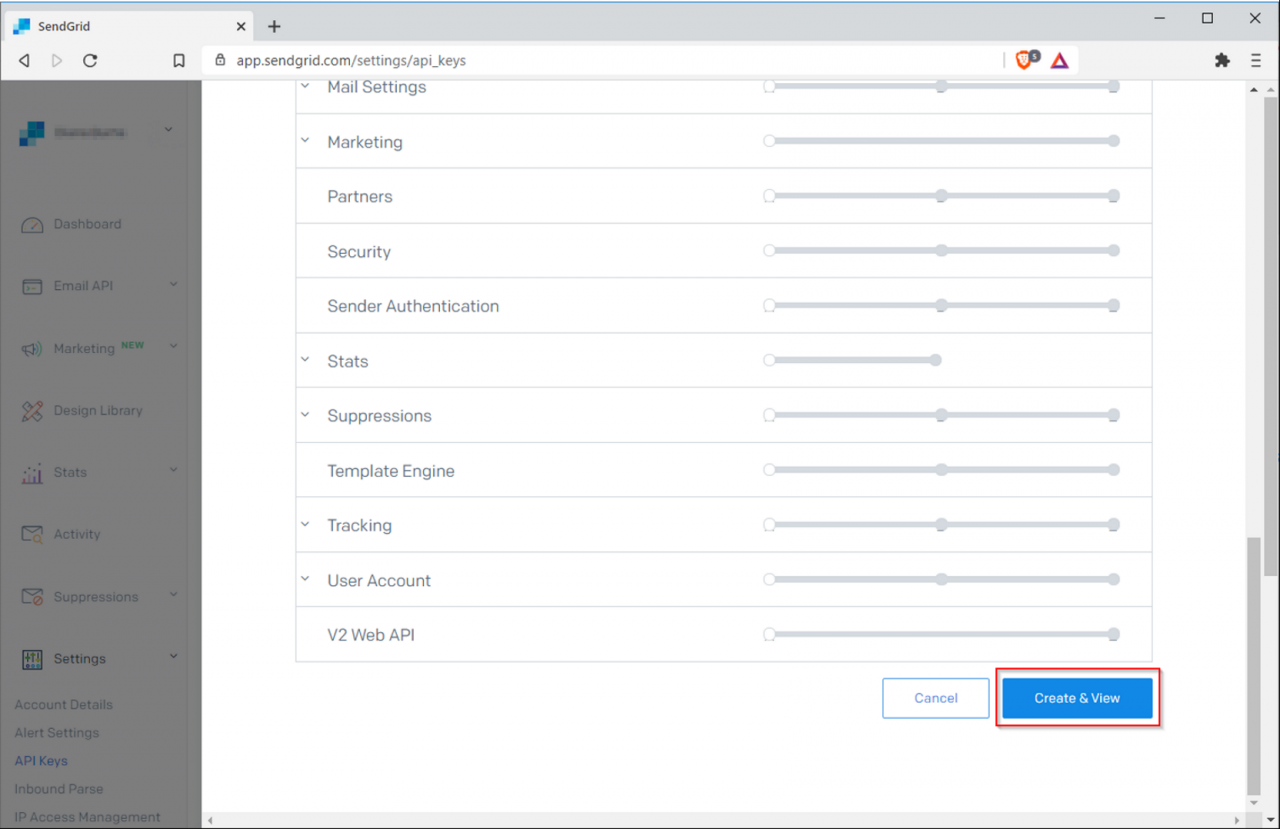Viewport: 1280px width, 829px height.
Task: Expand the Suppressions permission row
Action: (305, 415)
